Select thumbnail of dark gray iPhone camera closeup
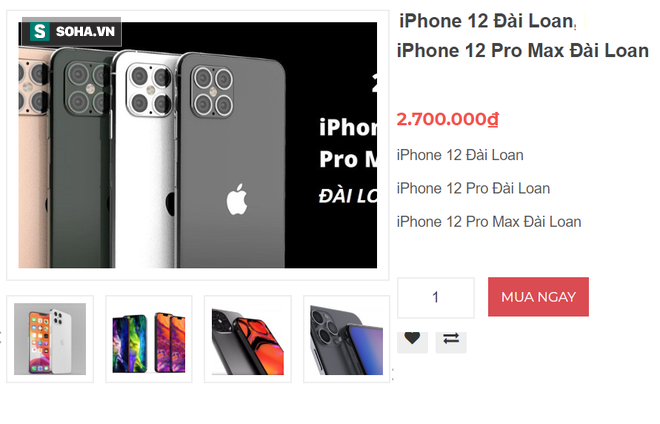The height and width of the screenshot is (424, 660). click(346, 339)
